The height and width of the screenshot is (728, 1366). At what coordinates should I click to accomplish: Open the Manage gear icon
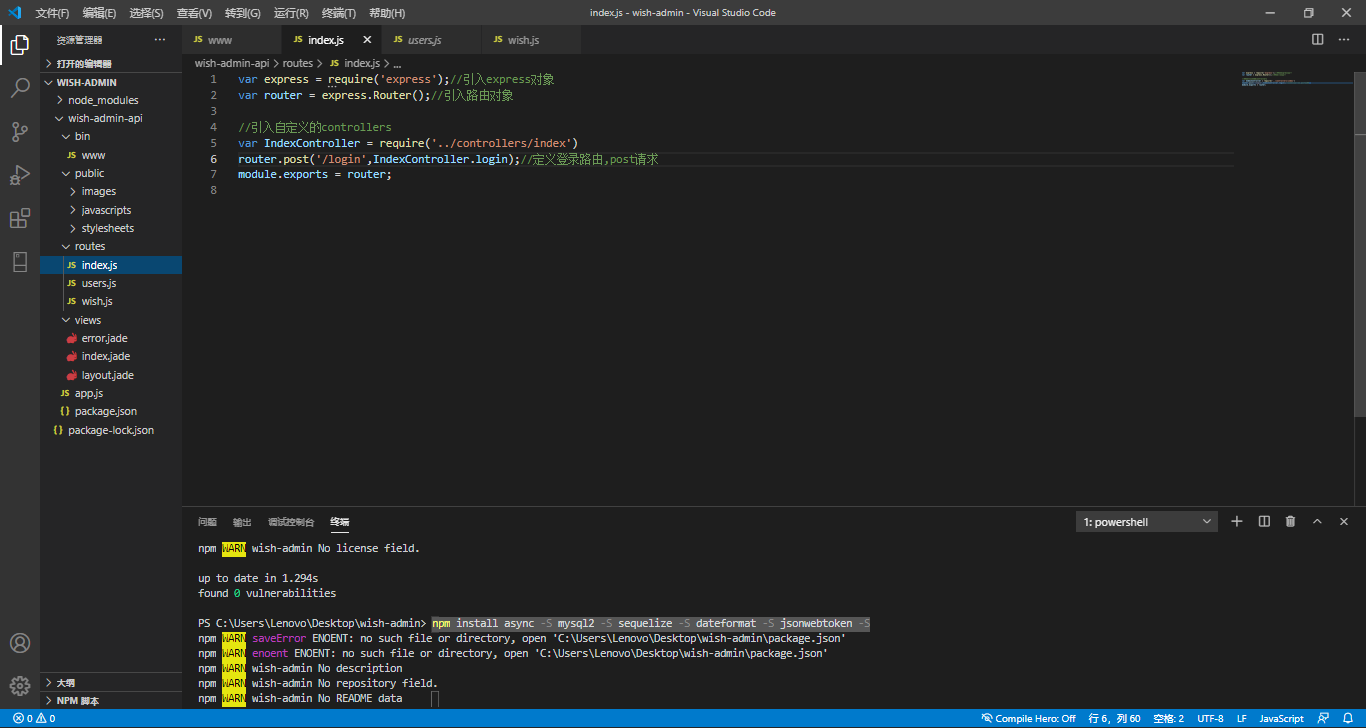[20, 686]
